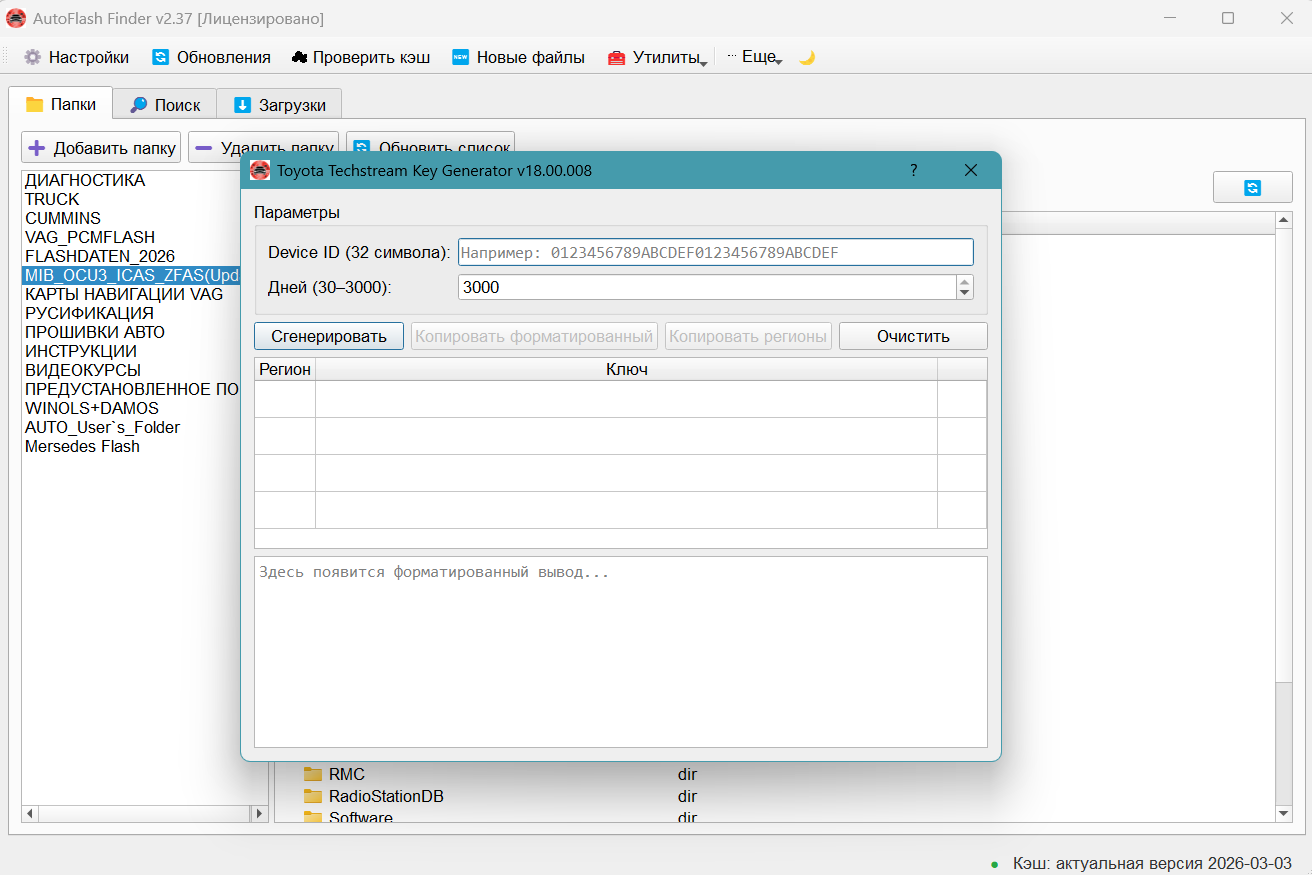Click the formatted output text area
This screenshot has height=875, width=1312.
[621, 652]
